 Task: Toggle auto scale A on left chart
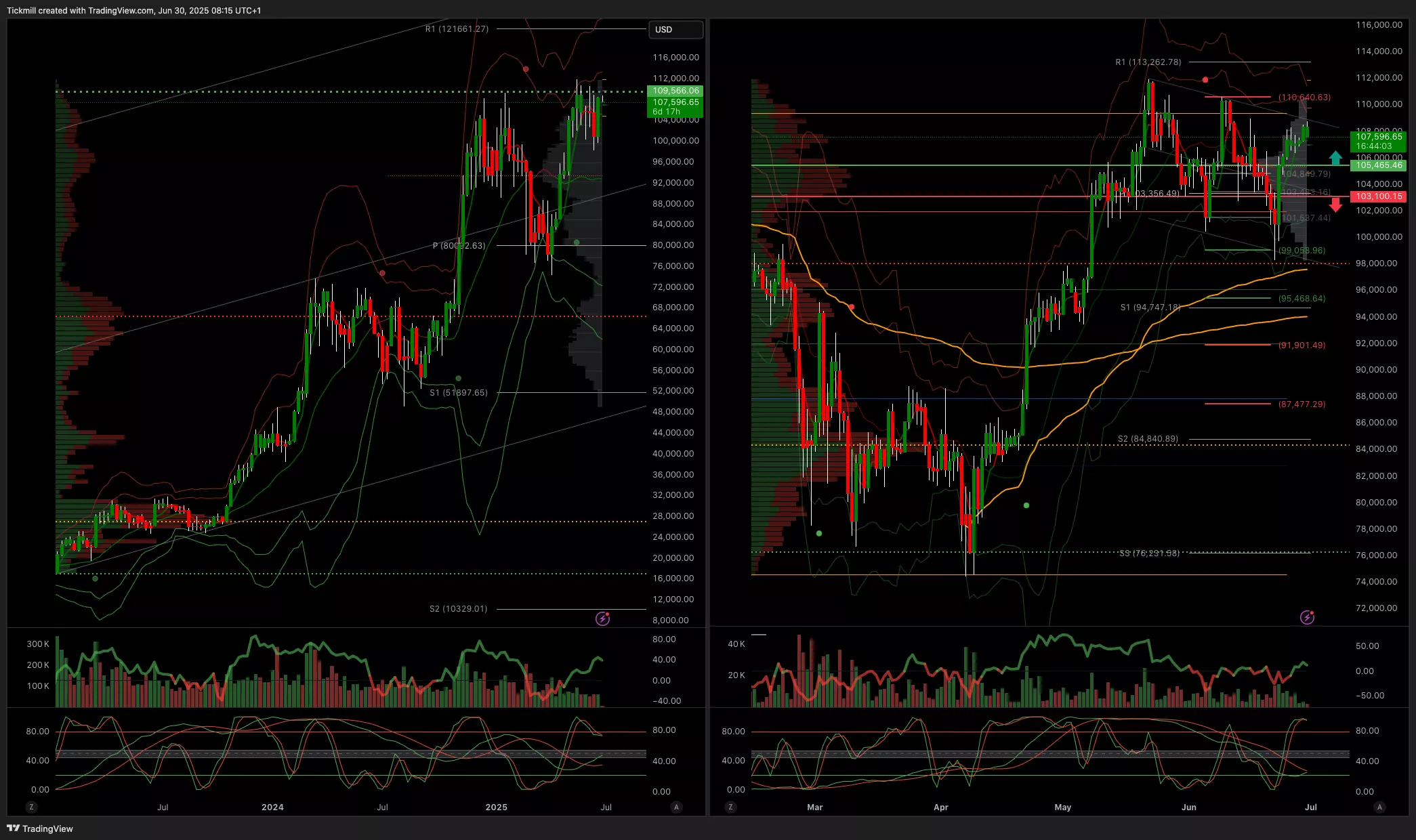[x=676, y=807]
